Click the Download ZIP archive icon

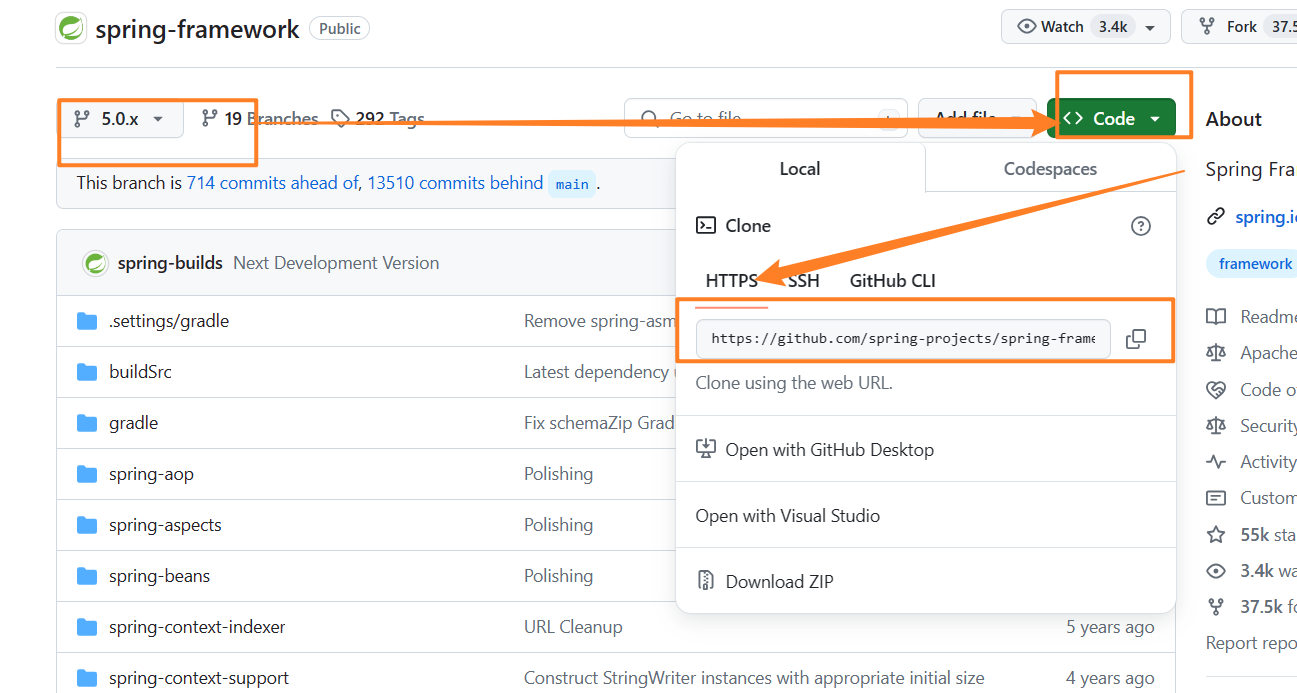click(706, 581)
